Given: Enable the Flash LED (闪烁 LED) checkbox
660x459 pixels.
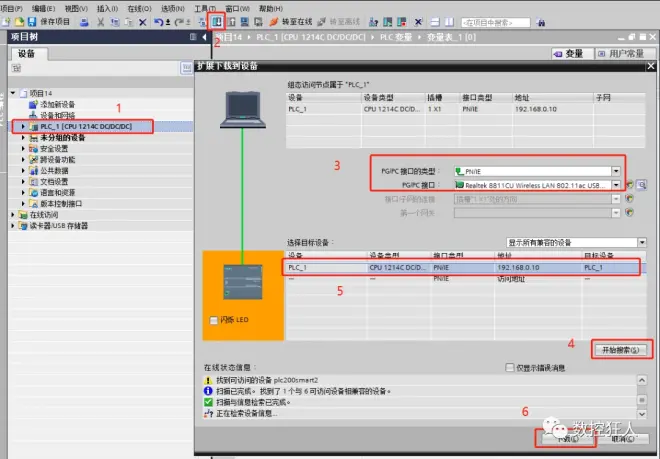Looking at the screenshot, I should pyautogui.click(x=214, y=320).
